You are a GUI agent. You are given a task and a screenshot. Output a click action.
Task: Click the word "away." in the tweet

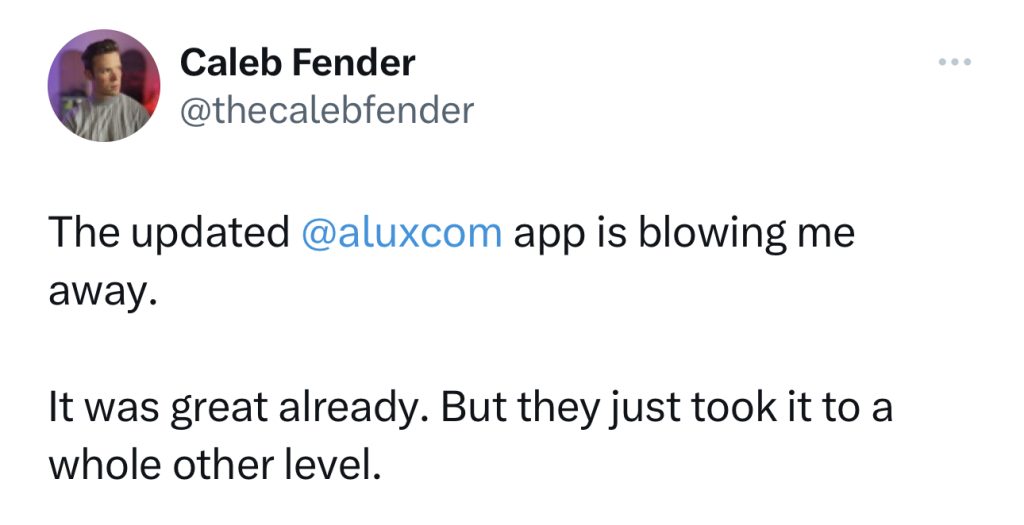pyautogui.click(x=103, y=294)
